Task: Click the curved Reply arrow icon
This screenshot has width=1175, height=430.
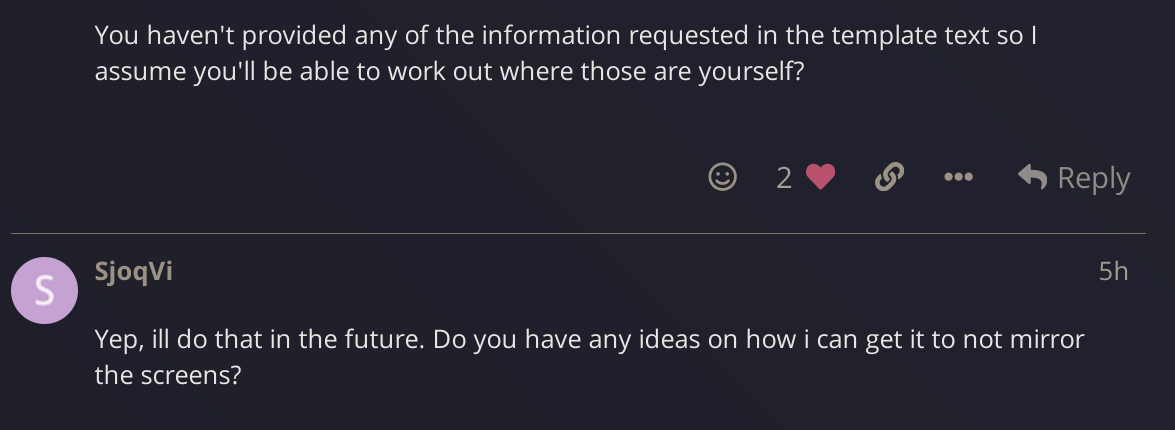Action: point(1032,177)
